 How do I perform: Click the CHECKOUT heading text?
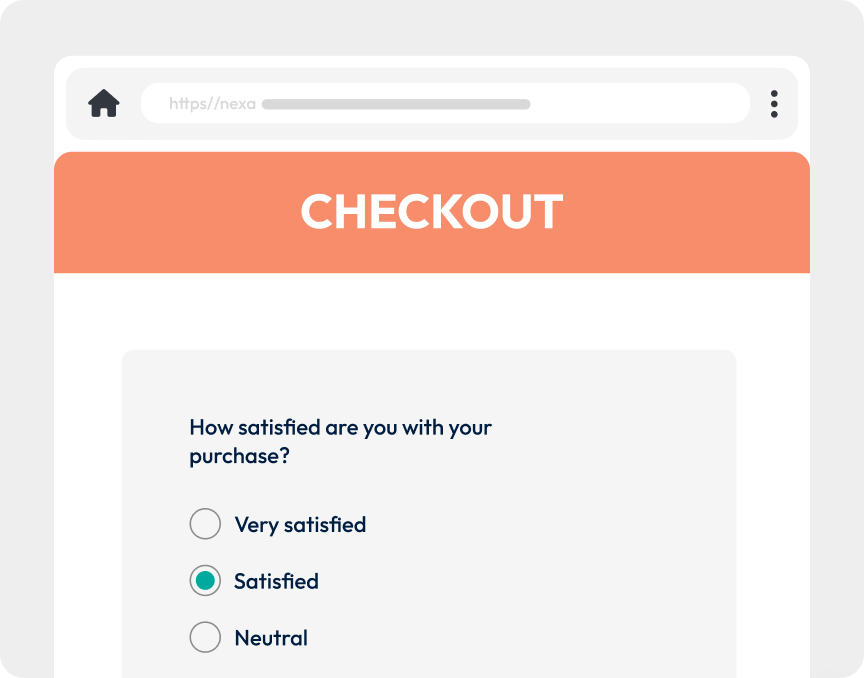(x=432, y=212)
